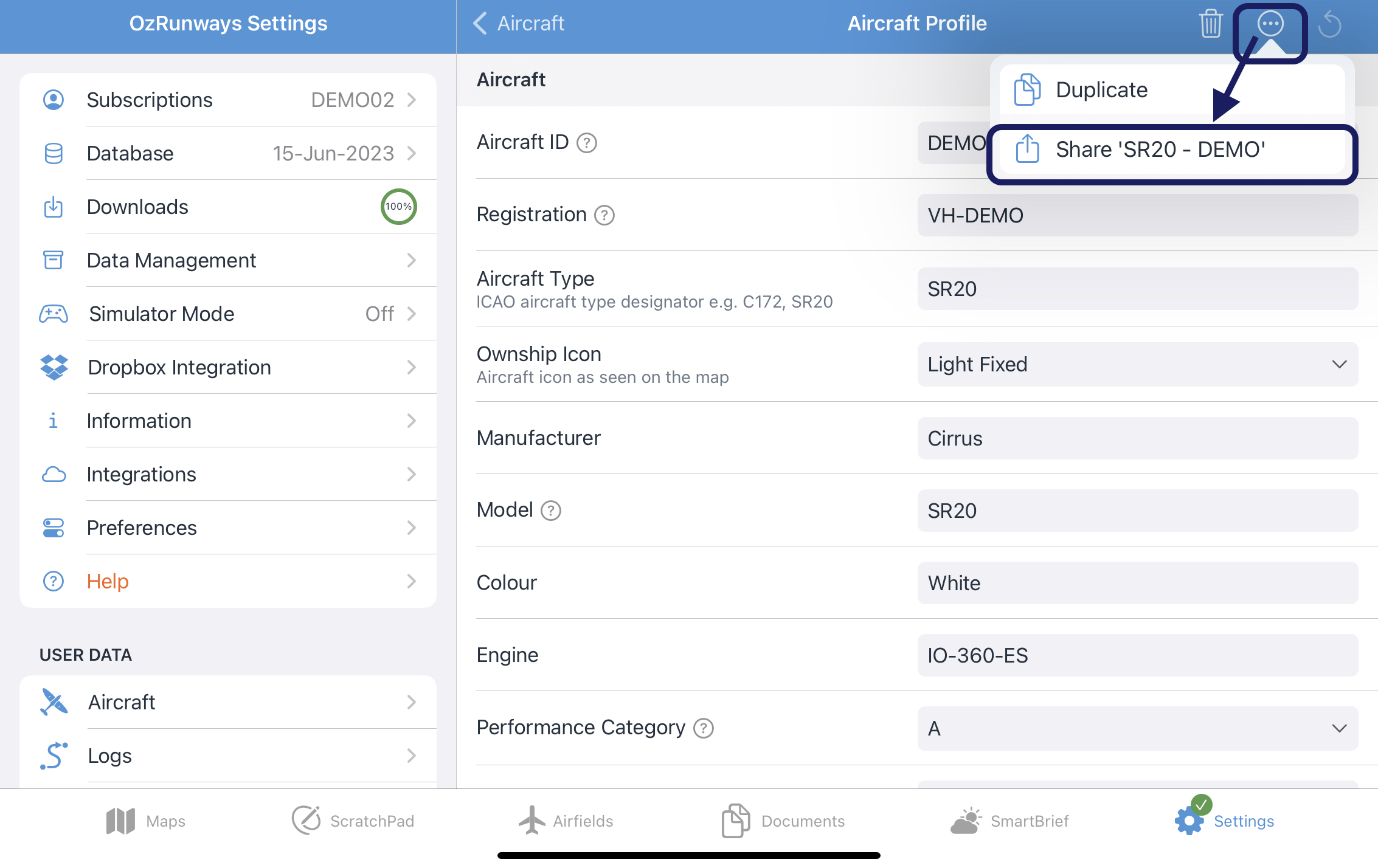The width and height of the screenshot is (1378, 868).
Task: Open Logs under User Data
Action: (x=228, y=756)
